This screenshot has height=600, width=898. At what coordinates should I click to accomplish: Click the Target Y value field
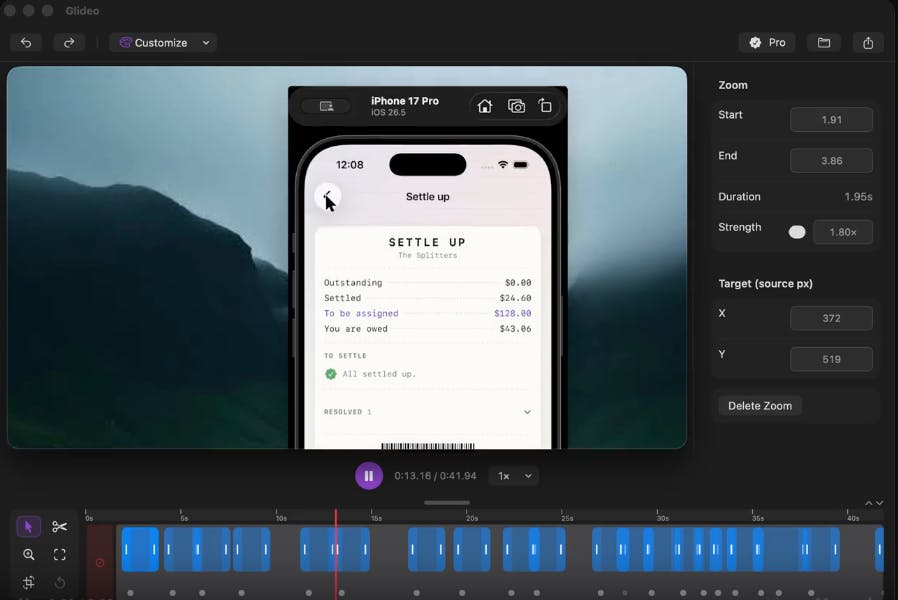point(831,359)
